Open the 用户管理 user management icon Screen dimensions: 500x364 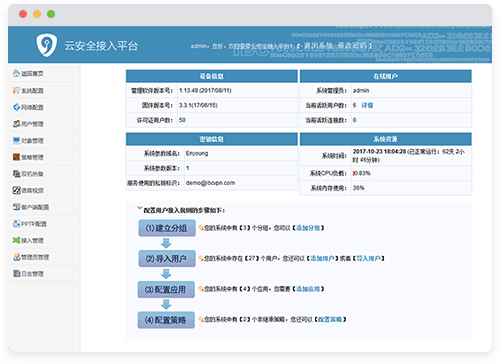(16, 124)
